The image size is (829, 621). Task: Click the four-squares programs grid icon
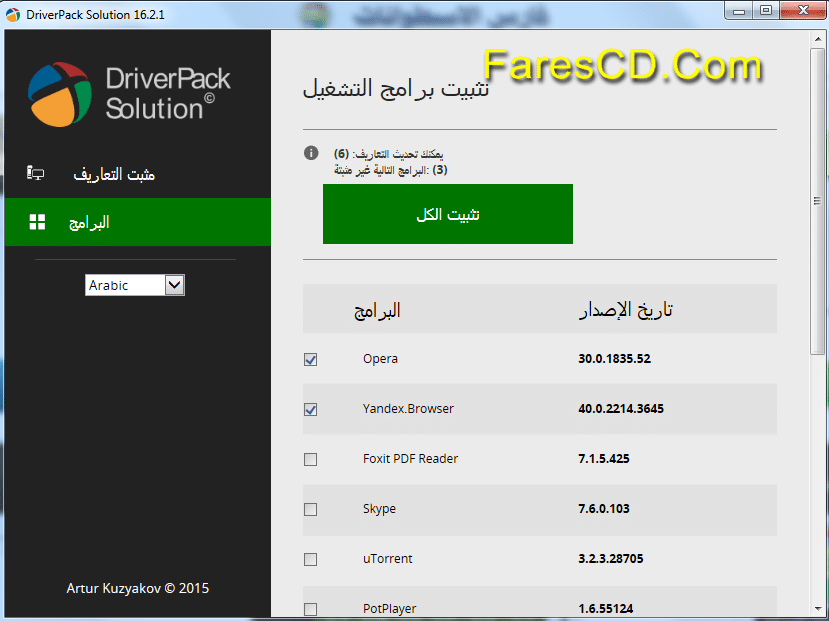[x=37, y=222]
